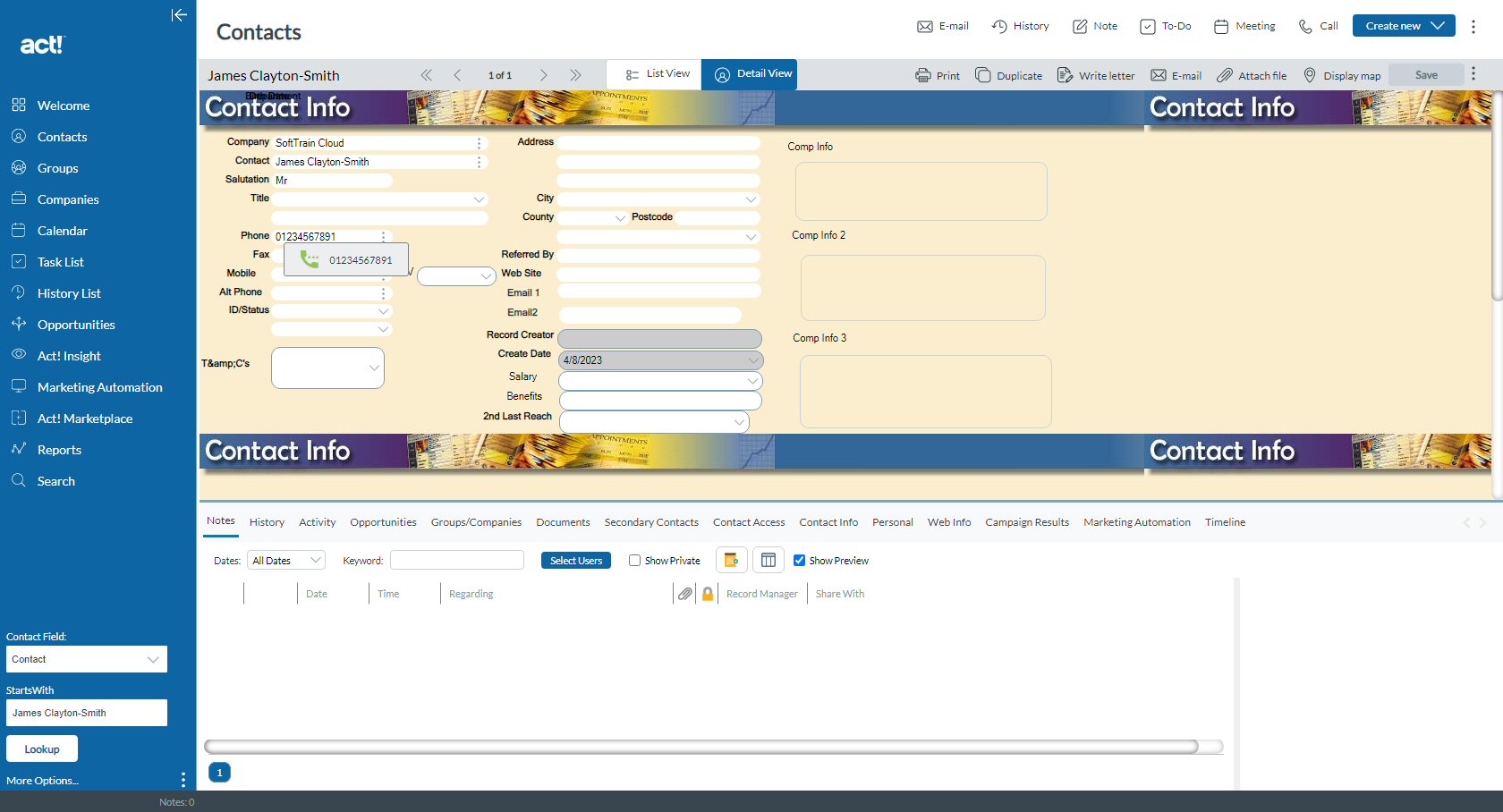
Task: Go to Opportunities in sidebar
Action: [x=76, y=325]
